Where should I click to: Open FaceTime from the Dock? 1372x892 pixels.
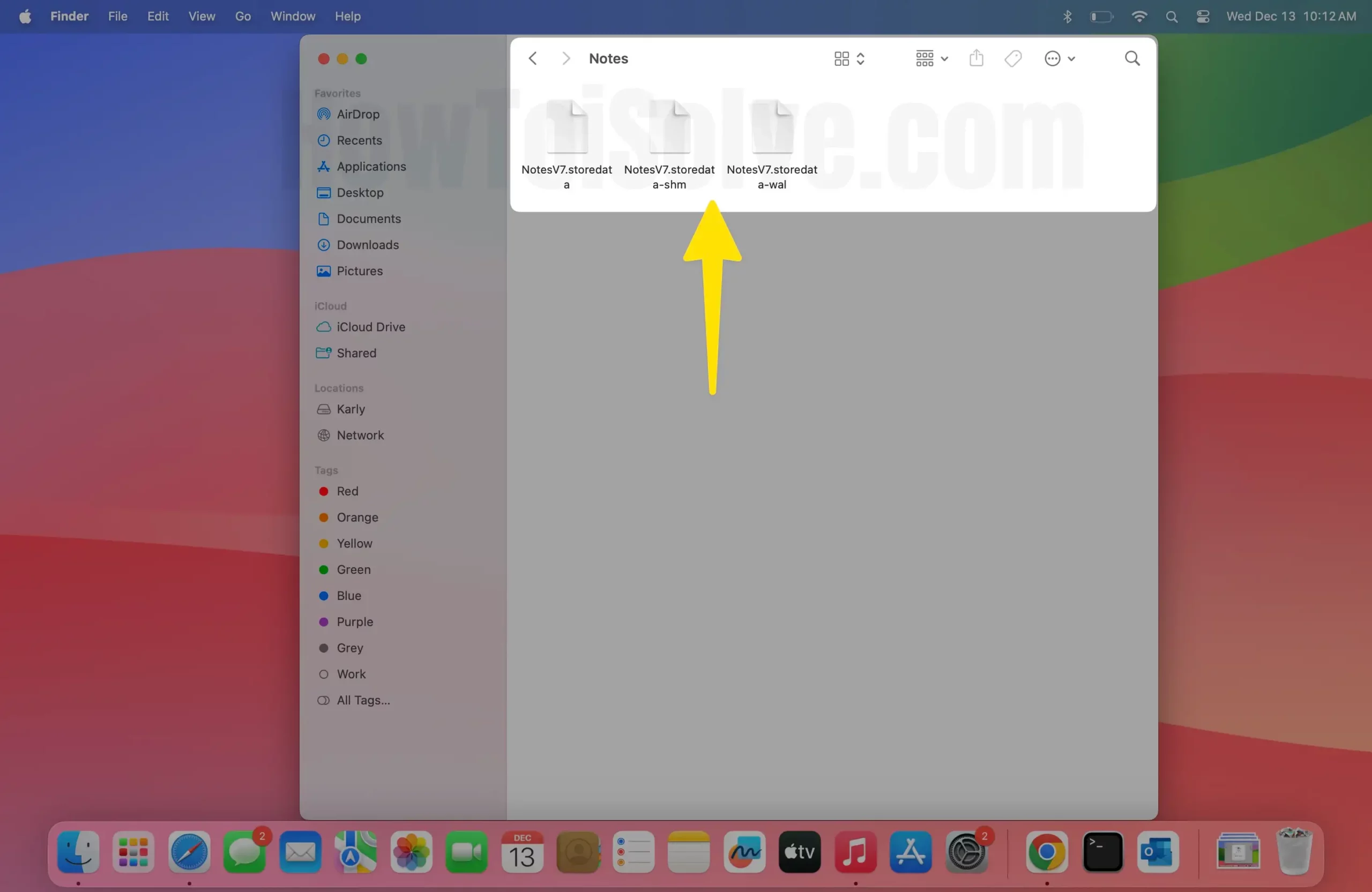pos(466,852)
